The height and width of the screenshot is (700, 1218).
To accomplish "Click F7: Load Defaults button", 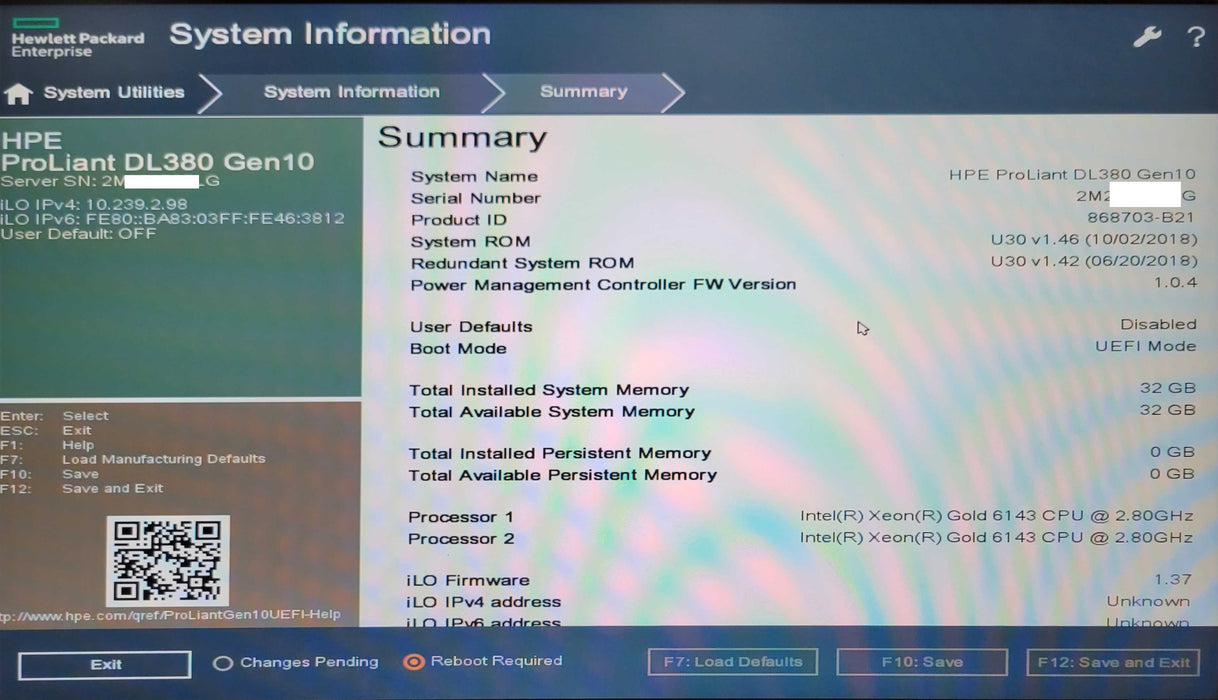I will 732,662.
